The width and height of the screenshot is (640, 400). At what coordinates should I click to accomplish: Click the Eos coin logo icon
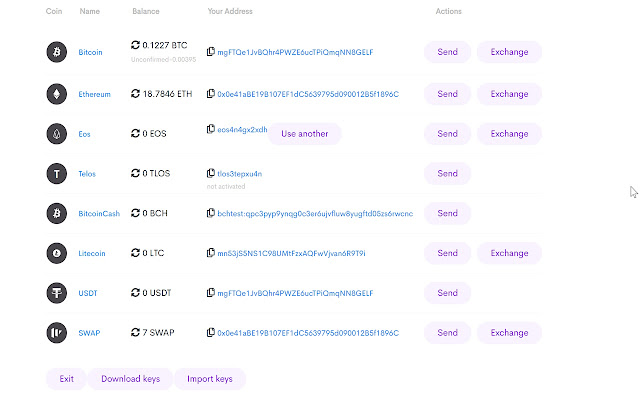[56, 133]
